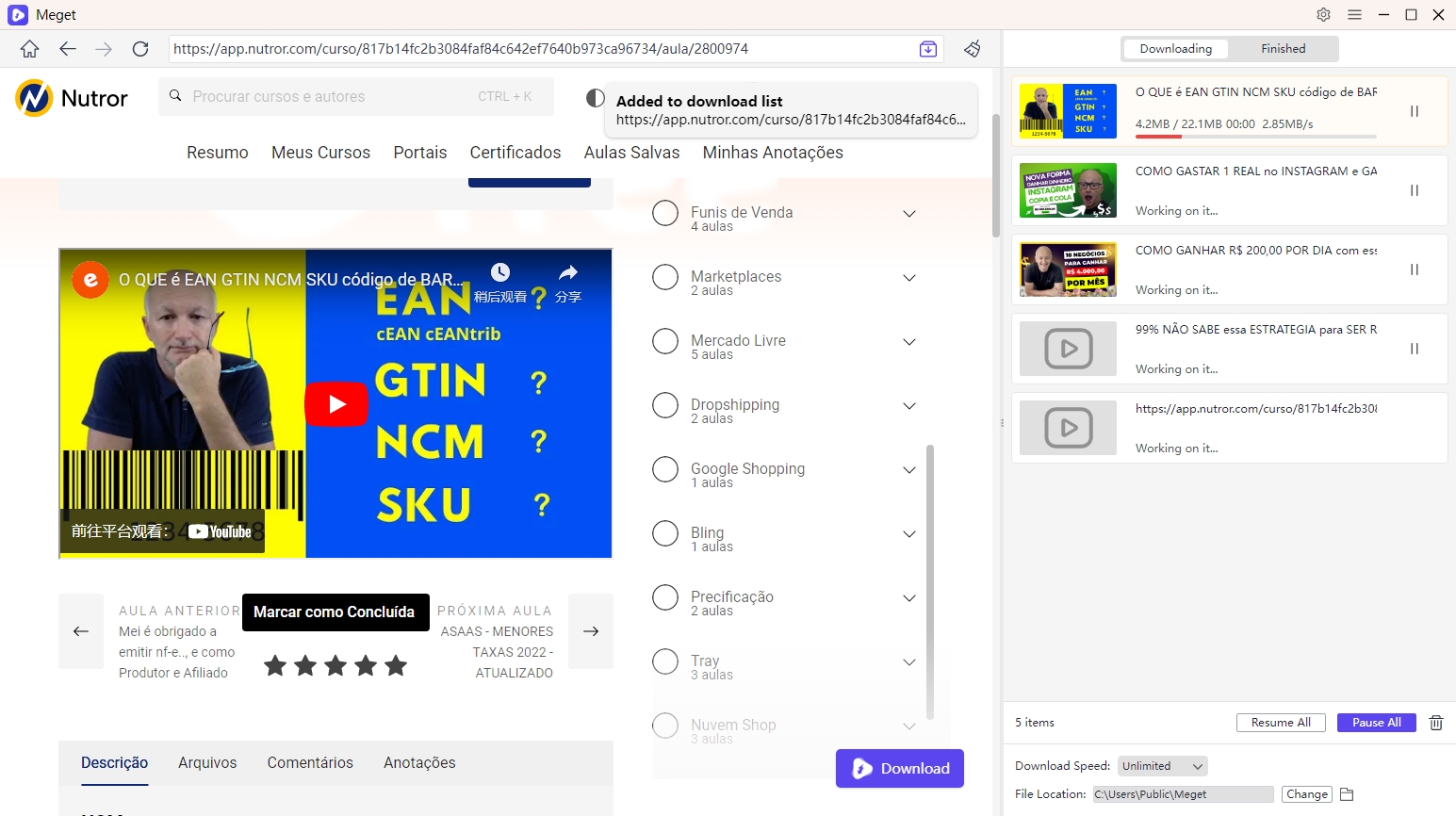This screenshot has height=816, width=1456.
Task: Mark Tray module circle
Action: (665, 661)
